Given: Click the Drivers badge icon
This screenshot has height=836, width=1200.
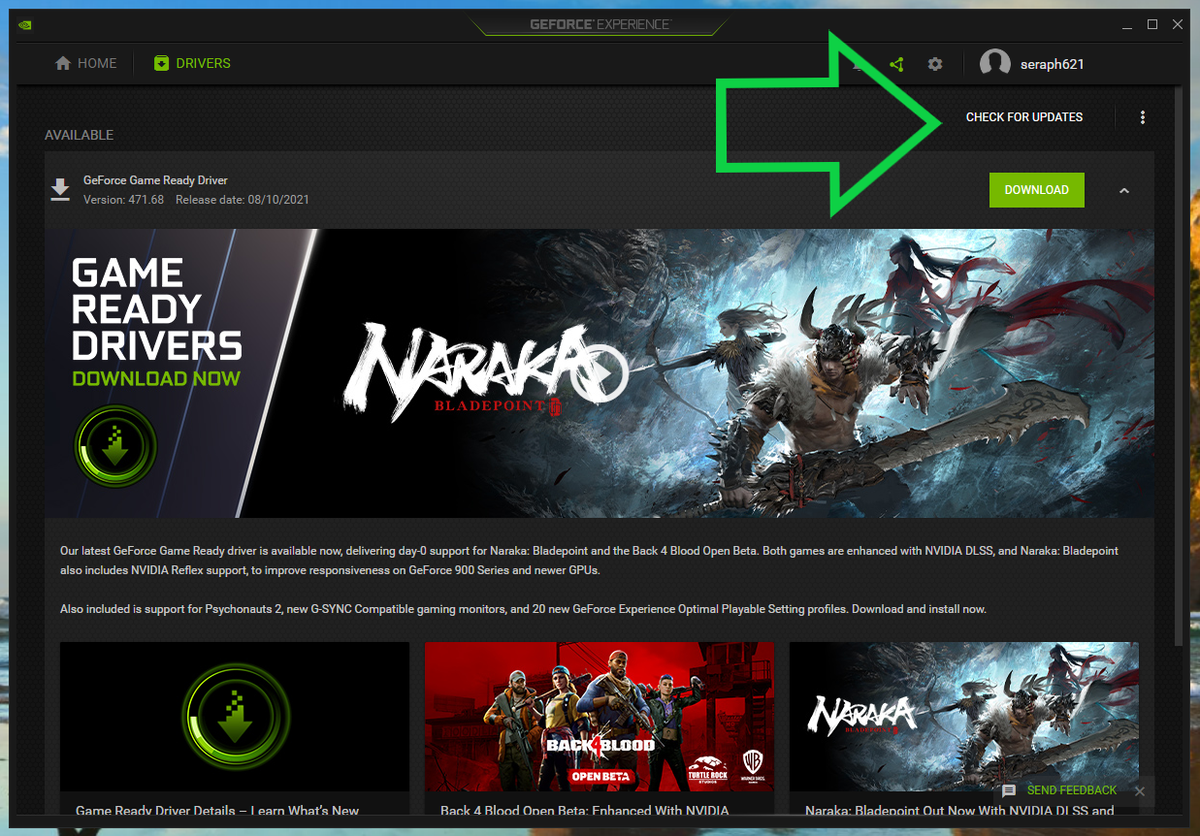Looking at the screenshot, I should coord(161,62).
